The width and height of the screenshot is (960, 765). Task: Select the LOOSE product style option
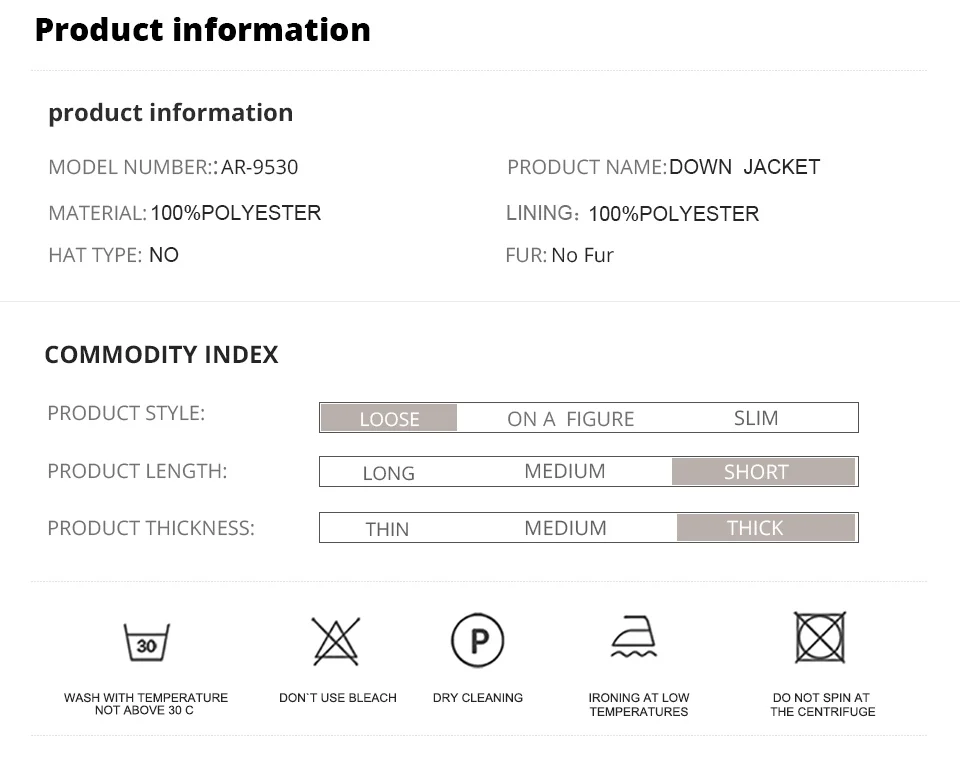pyautogui.click(x=389, y=418)
